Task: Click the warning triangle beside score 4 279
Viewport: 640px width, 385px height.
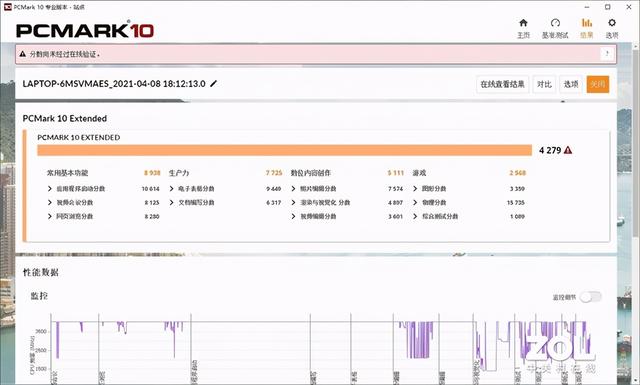Action: click(x=568, y=150)
